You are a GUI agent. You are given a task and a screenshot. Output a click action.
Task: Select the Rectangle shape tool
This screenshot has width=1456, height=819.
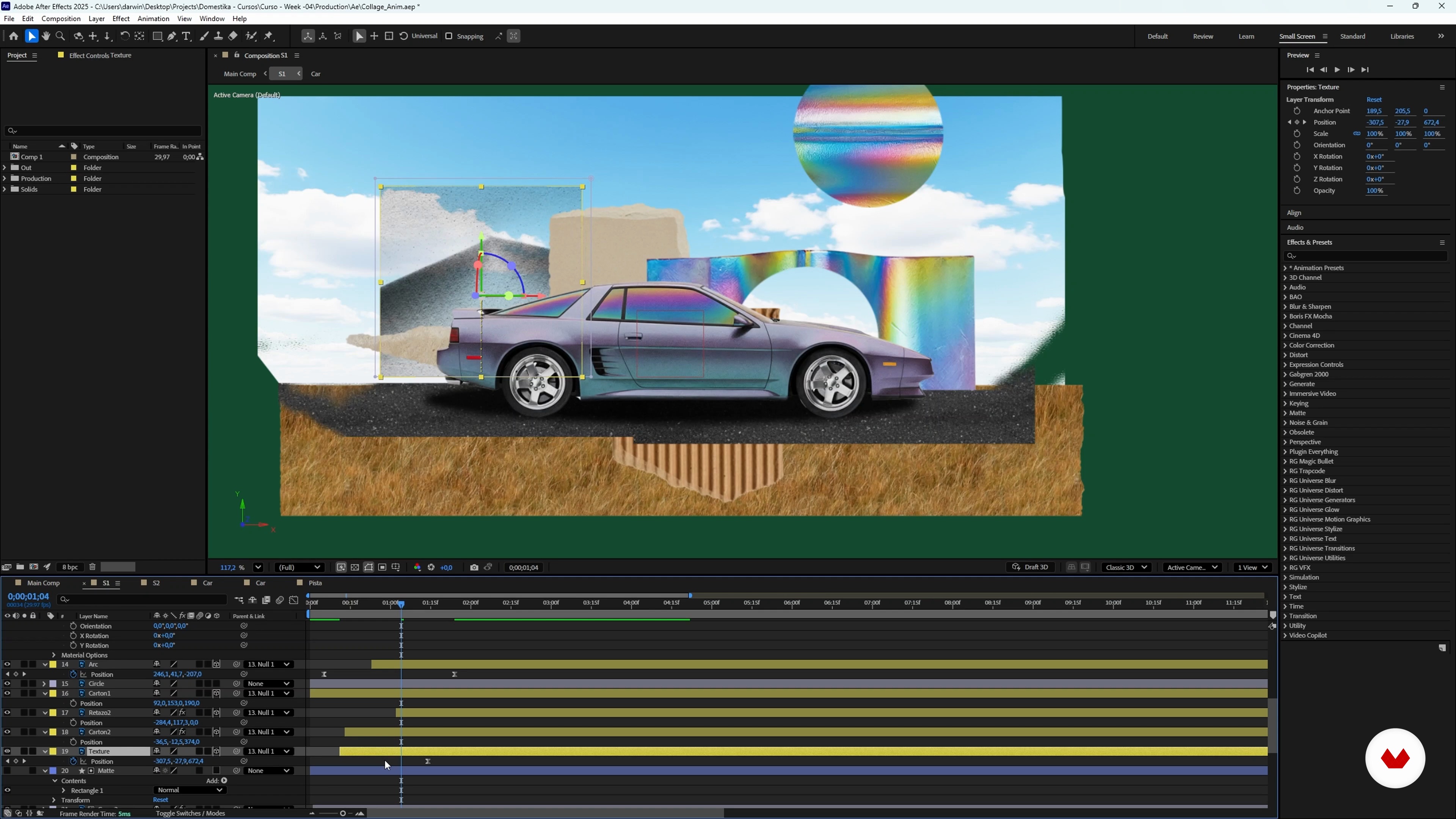(158, 36)
